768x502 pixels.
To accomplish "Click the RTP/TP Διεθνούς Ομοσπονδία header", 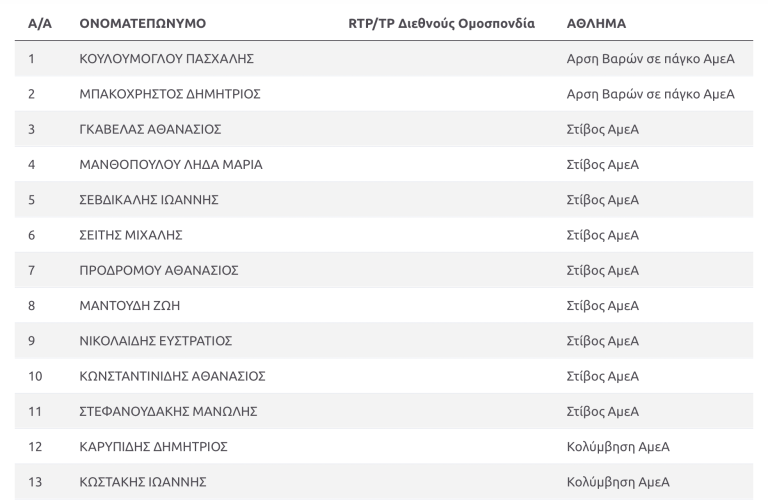I will [x=441, y=24].
